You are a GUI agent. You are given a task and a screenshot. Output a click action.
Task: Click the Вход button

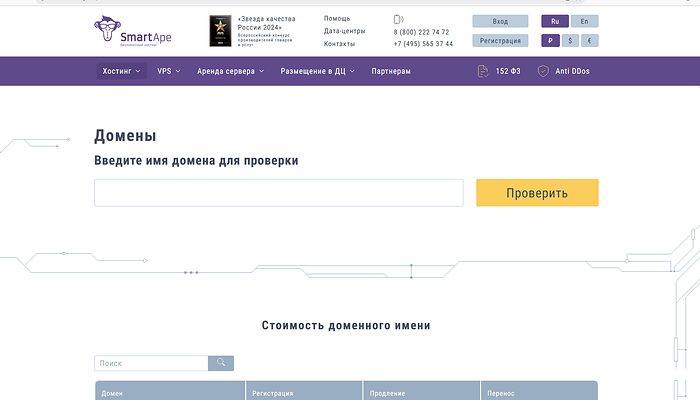pyautogui.click(x=500, y=21)
